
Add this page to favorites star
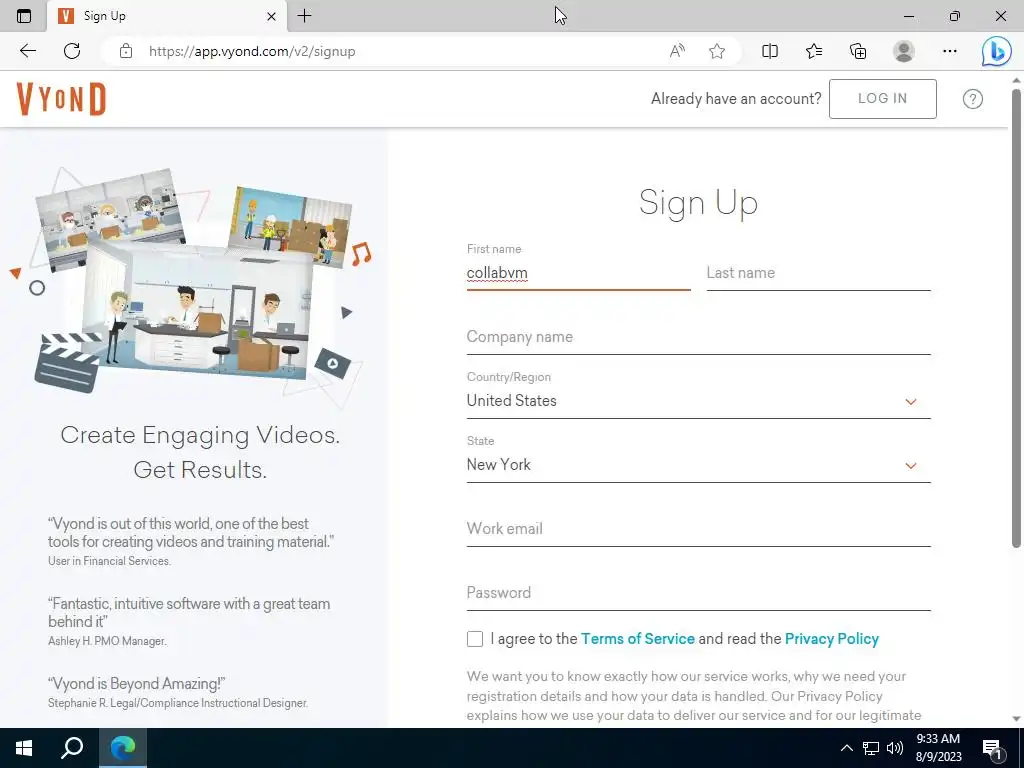716,51
